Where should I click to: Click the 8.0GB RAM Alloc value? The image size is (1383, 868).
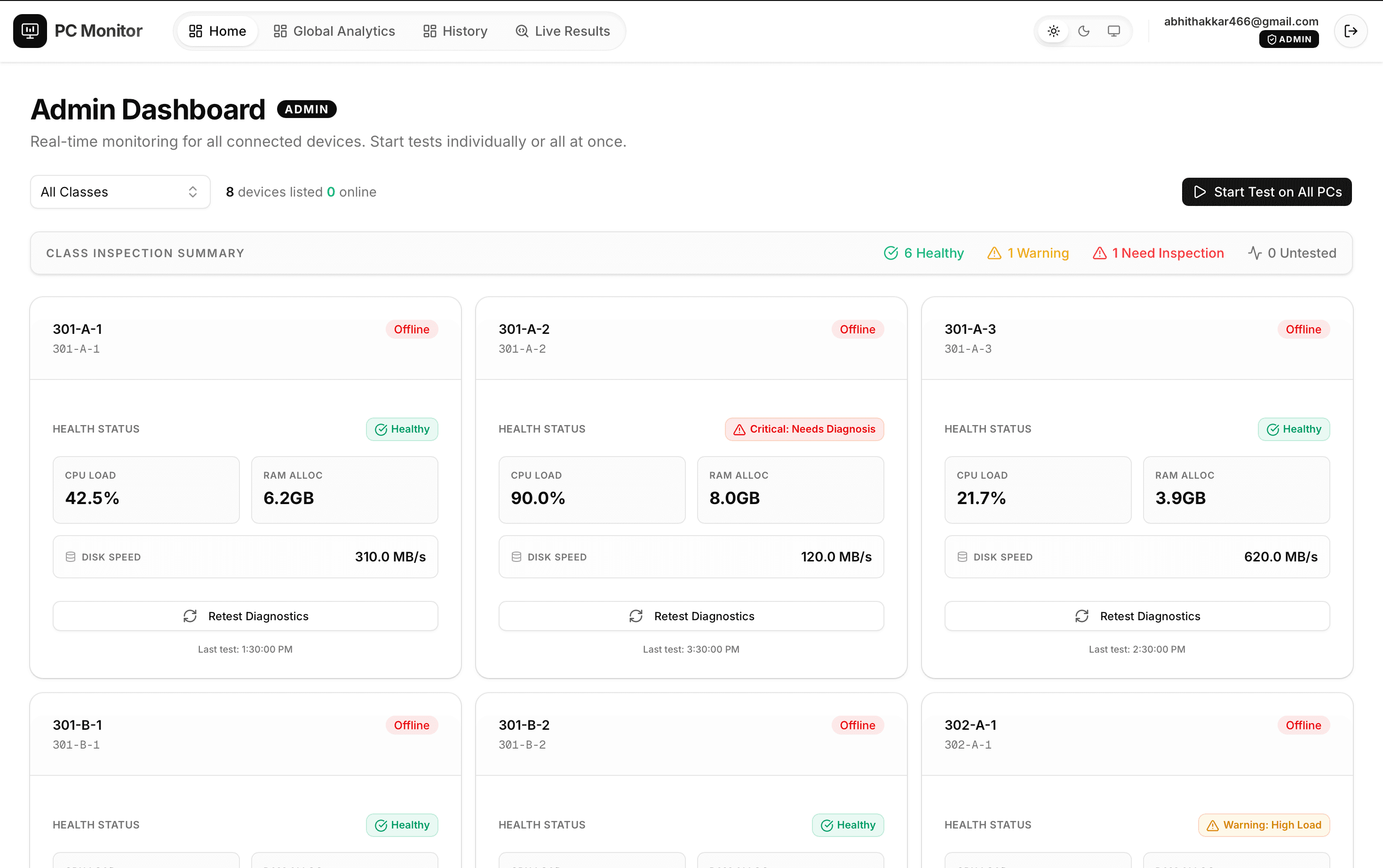pyautogui.click(x=735, y=498)
